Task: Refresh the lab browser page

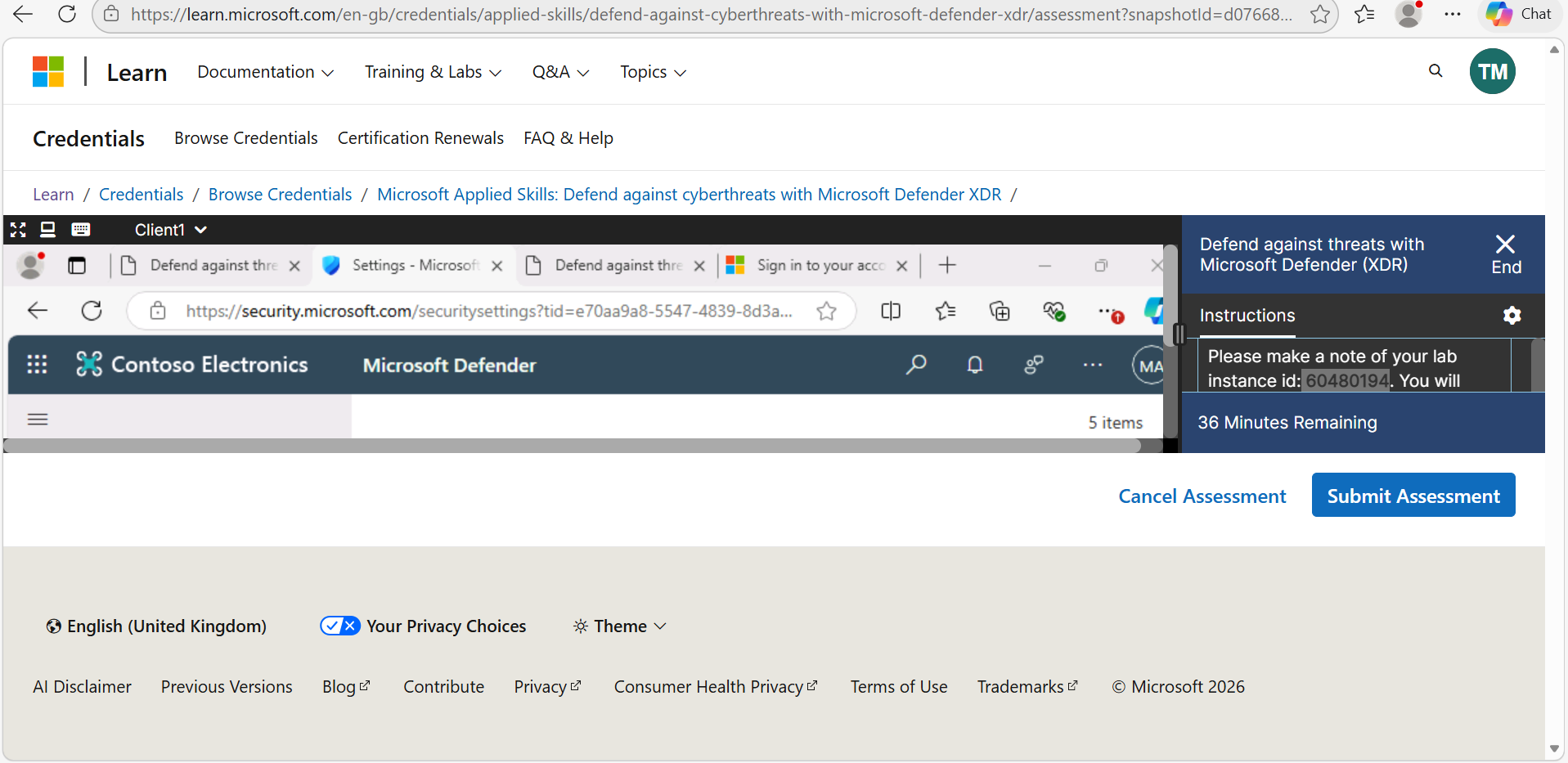Action: coord(92,311)
